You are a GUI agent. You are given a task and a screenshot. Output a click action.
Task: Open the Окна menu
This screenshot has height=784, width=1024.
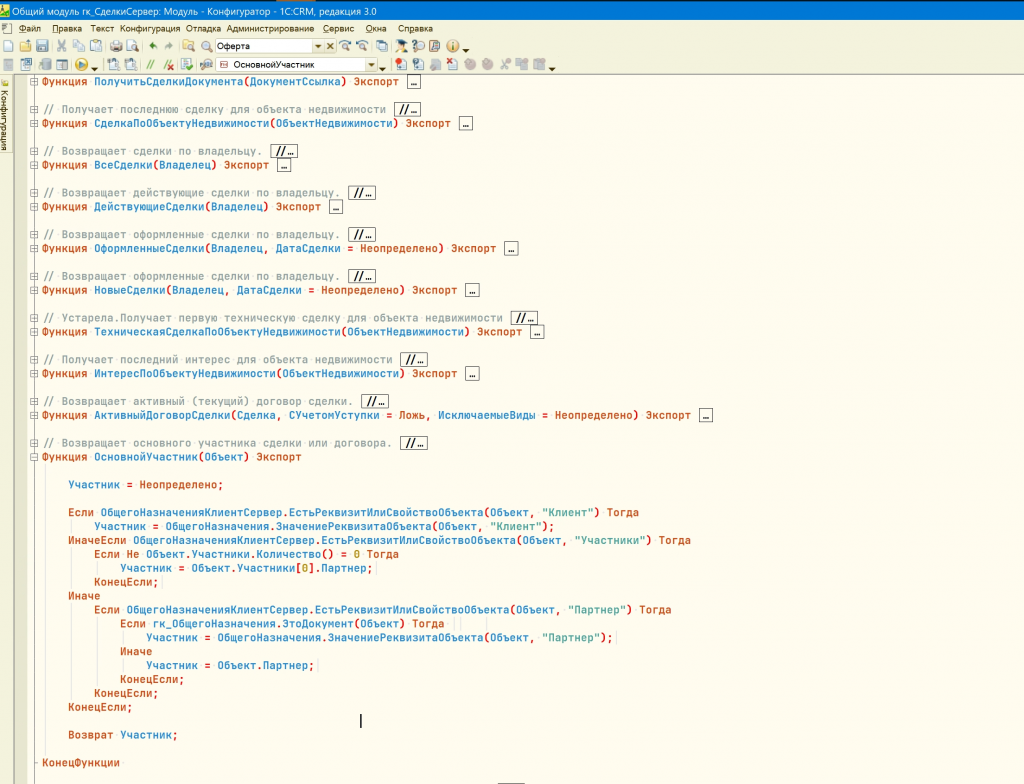tap(376, 28)
